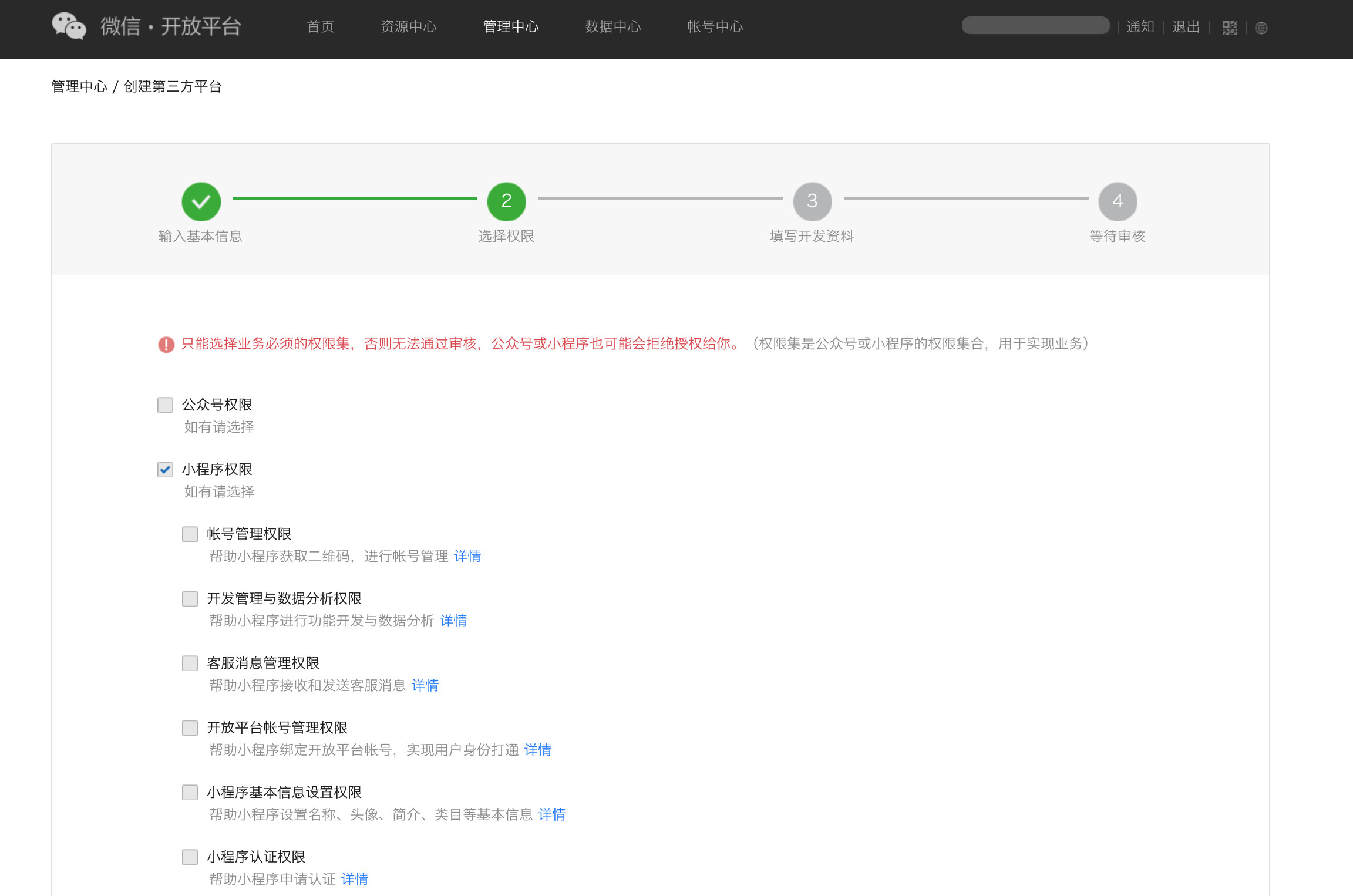Viewport: 1353px width, 896px height.
Task: Tick the 客服消息管理权限 checkbox
Action: pos(190,663)
